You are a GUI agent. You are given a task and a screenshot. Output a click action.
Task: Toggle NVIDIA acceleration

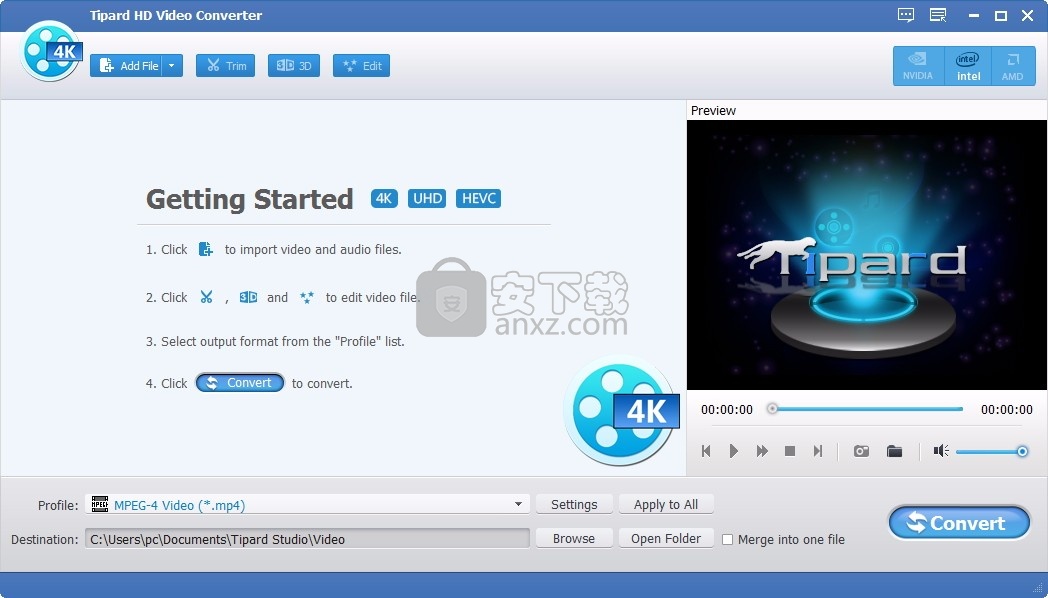[918, 66]
